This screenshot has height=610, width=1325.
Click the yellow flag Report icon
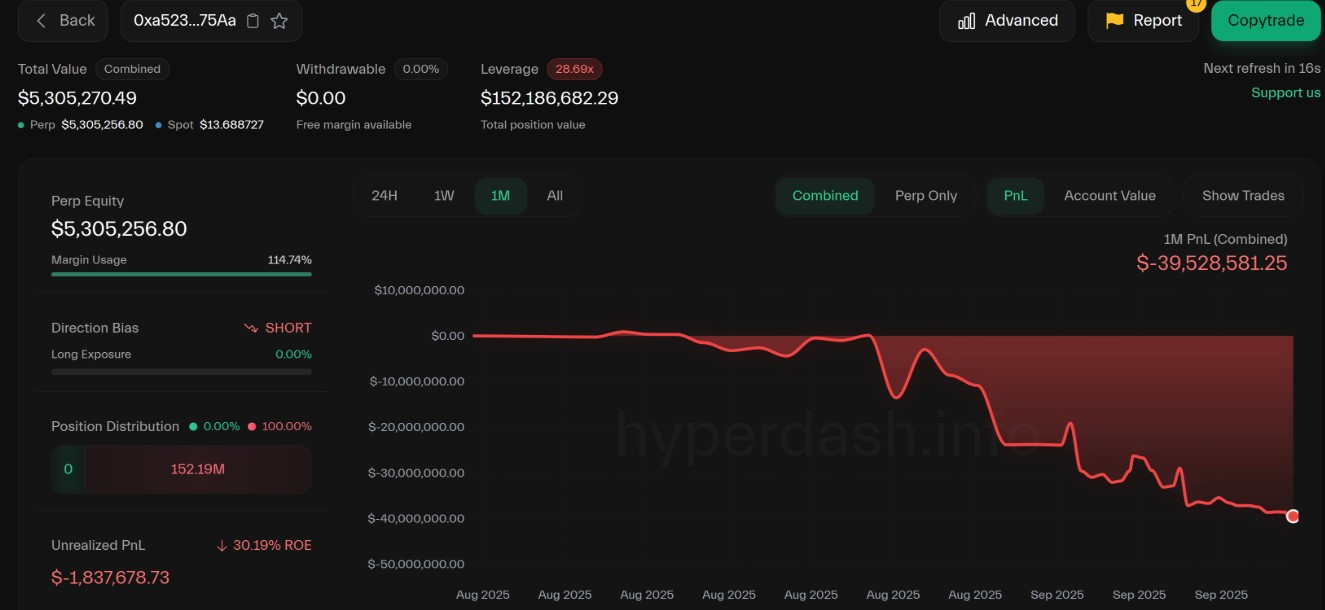click(x=1114, y=21)
